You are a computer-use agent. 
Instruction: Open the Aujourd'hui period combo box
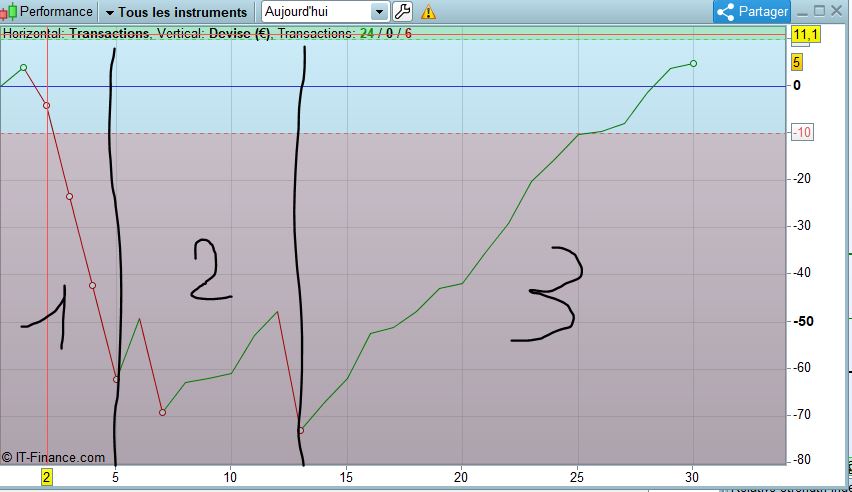(325, 11)
